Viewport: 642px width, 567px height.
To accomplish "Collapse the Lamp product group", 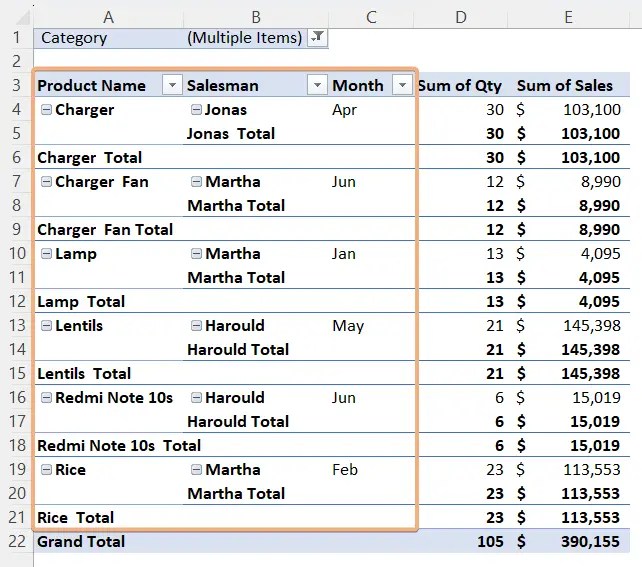I will tap(46, 253).
